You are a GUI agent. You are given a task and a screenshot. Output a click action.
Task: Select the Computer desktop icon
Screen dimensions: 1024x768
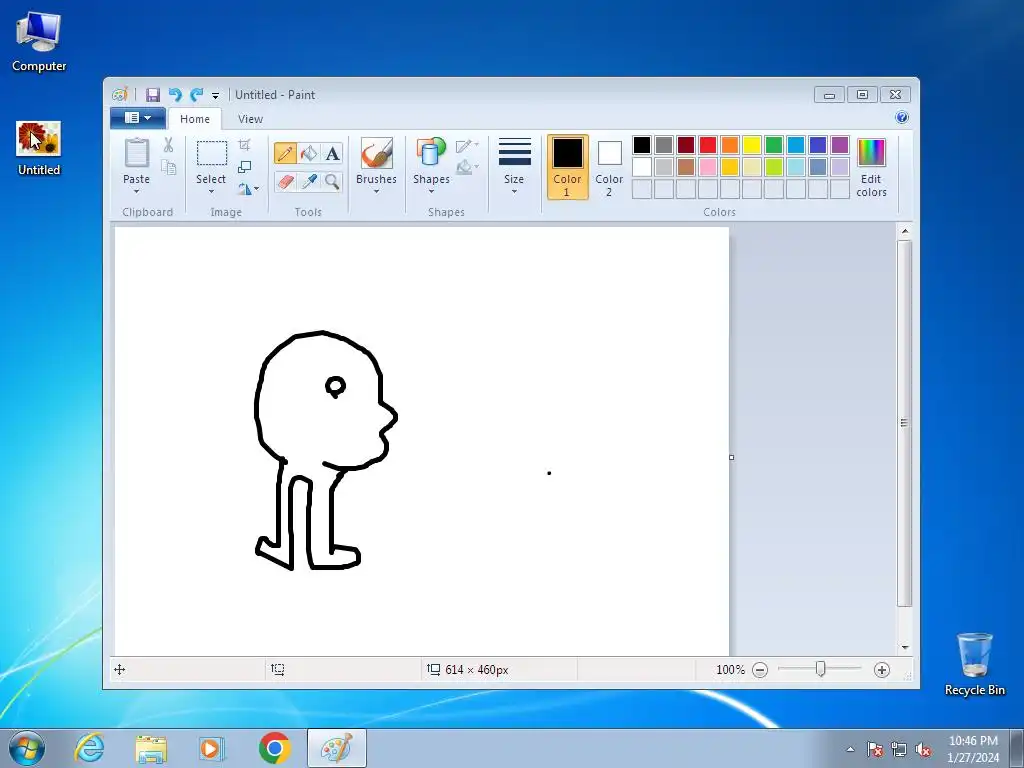(x=39, y=42)
